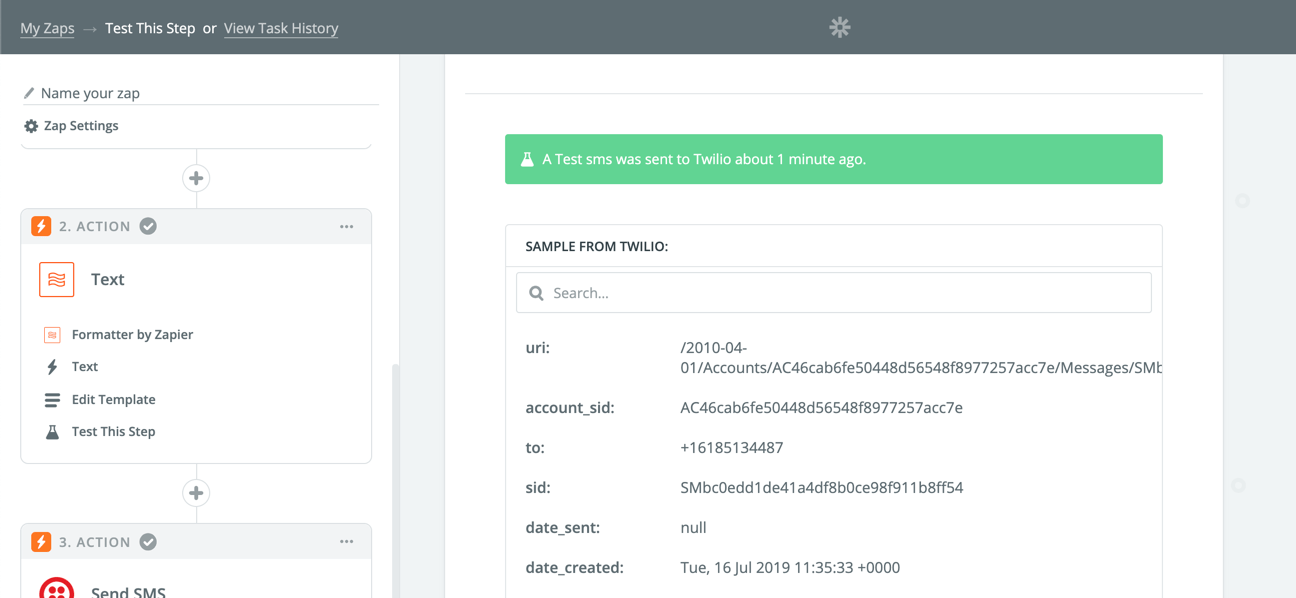Click the orange lightning badge on step 2
1296x598 pixels.
41,226
